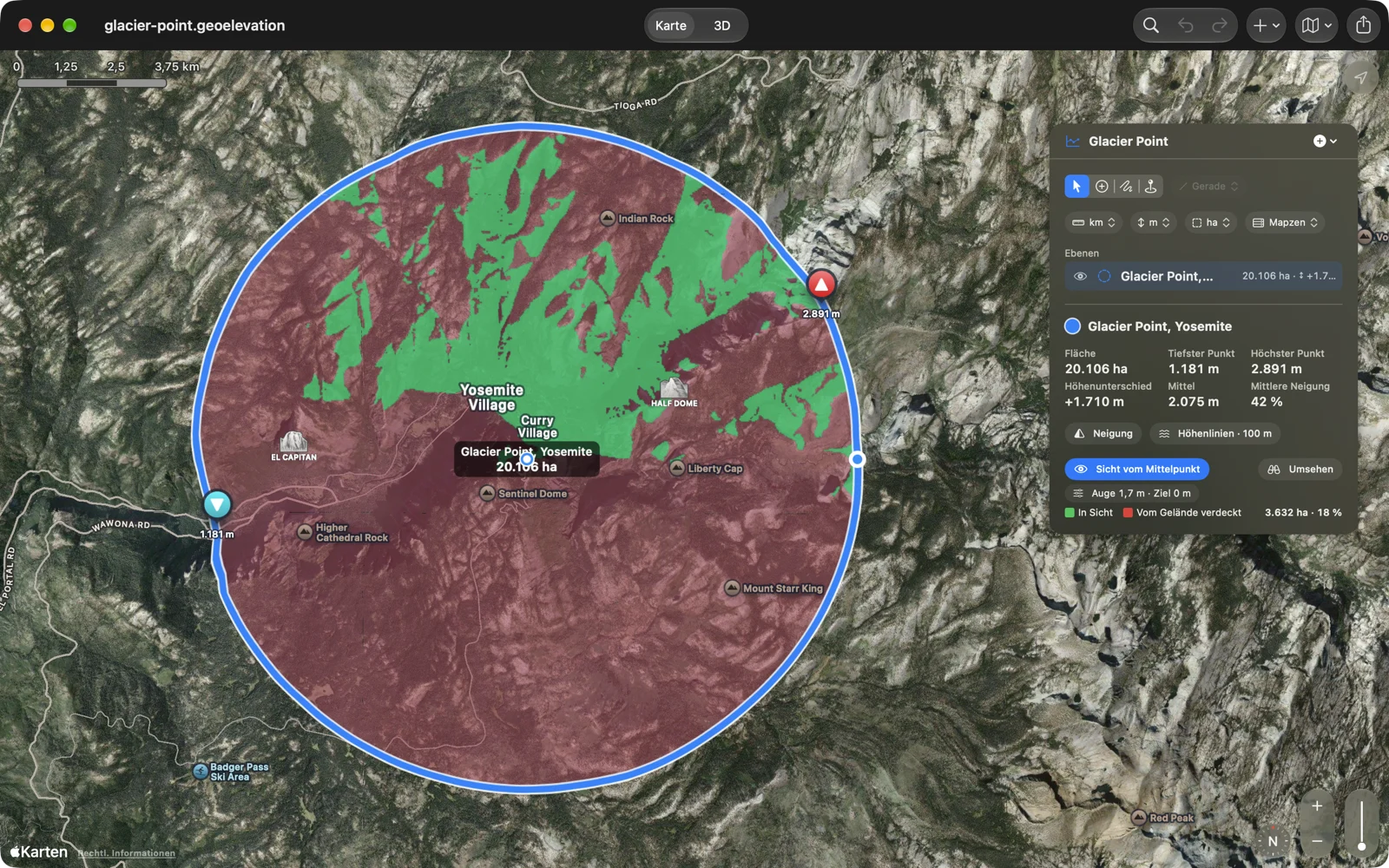1389x868 pixels.
Task: Click the teal lowest point marker 1.181 m
Action: (217, 504)
